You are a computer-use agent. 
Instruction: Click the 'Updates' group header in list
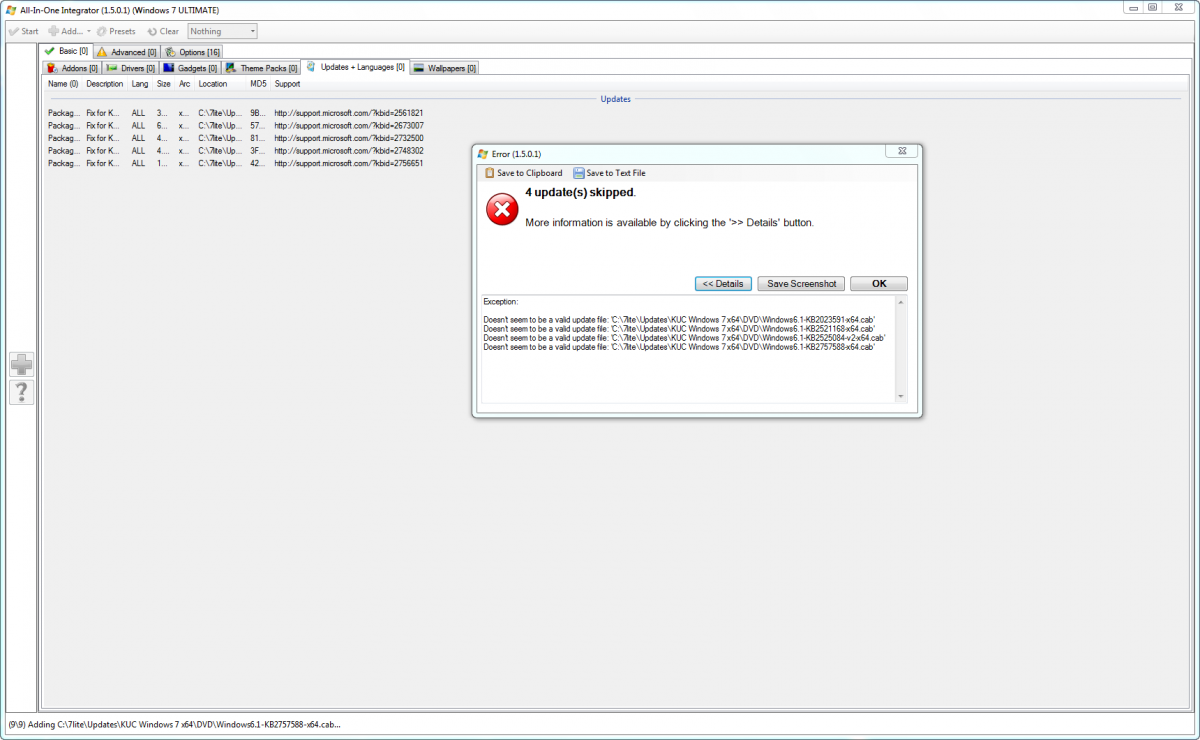615,99
